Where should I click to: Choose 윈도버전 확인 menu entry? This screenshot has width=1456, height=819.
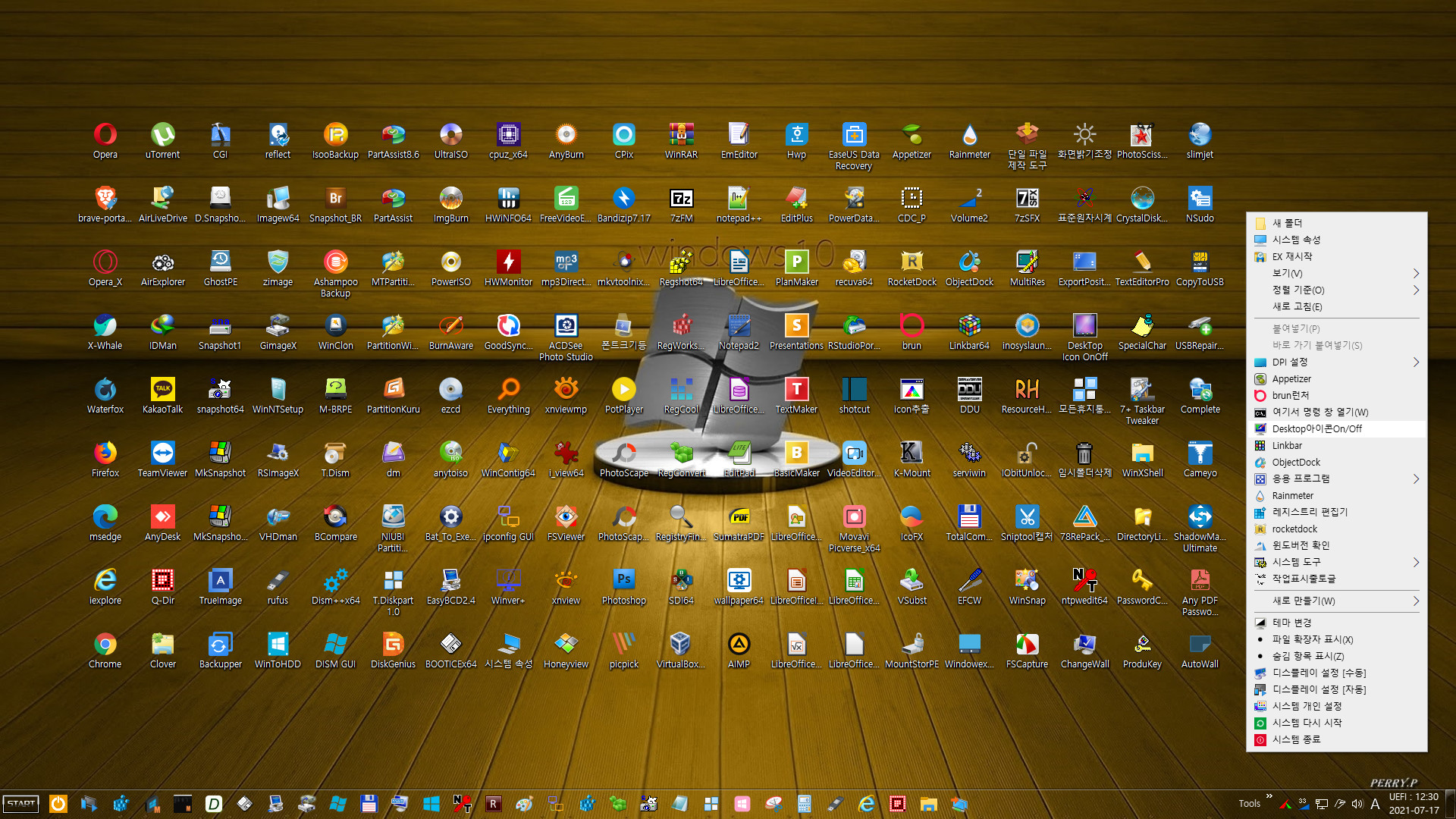point(1336,545)
